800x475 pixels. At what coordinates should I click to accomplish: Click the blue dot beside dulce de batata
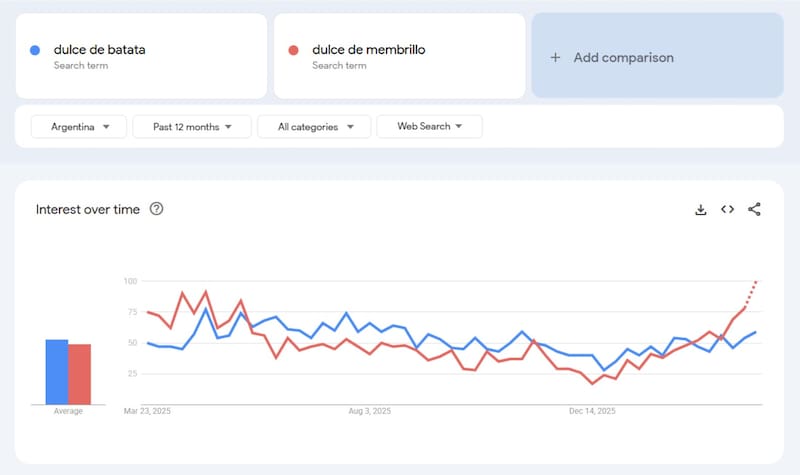(x=36, y=50)
